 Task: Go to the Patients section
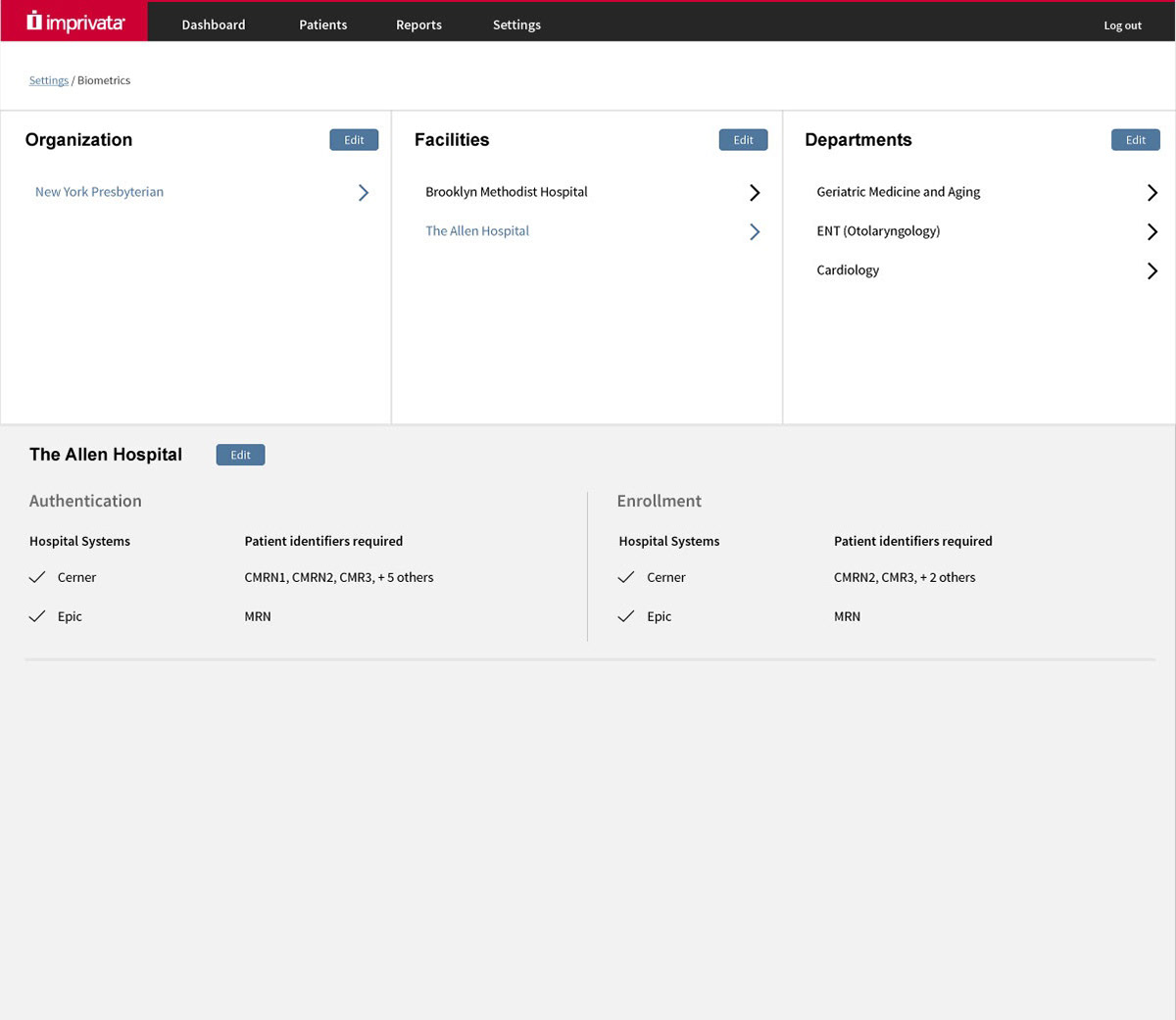click(323, 24)
